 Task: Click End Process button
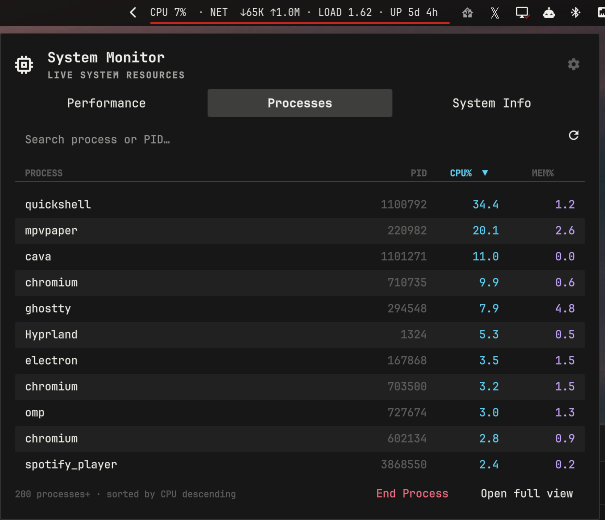point(412,493)
